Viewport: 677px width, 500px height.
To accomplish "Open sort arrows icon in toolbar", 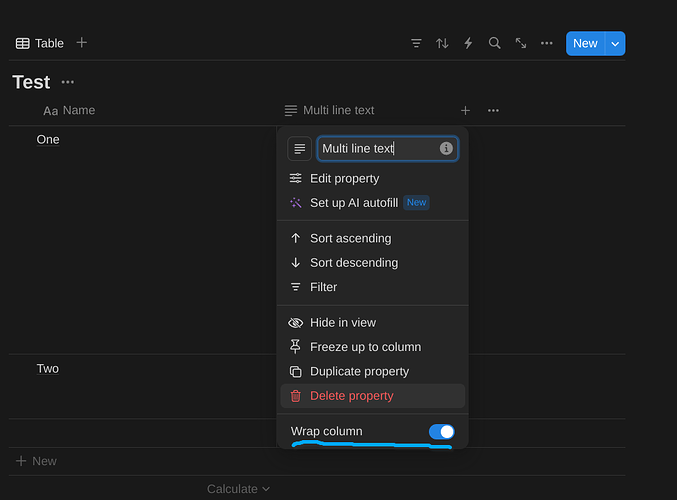I will 442,43.
